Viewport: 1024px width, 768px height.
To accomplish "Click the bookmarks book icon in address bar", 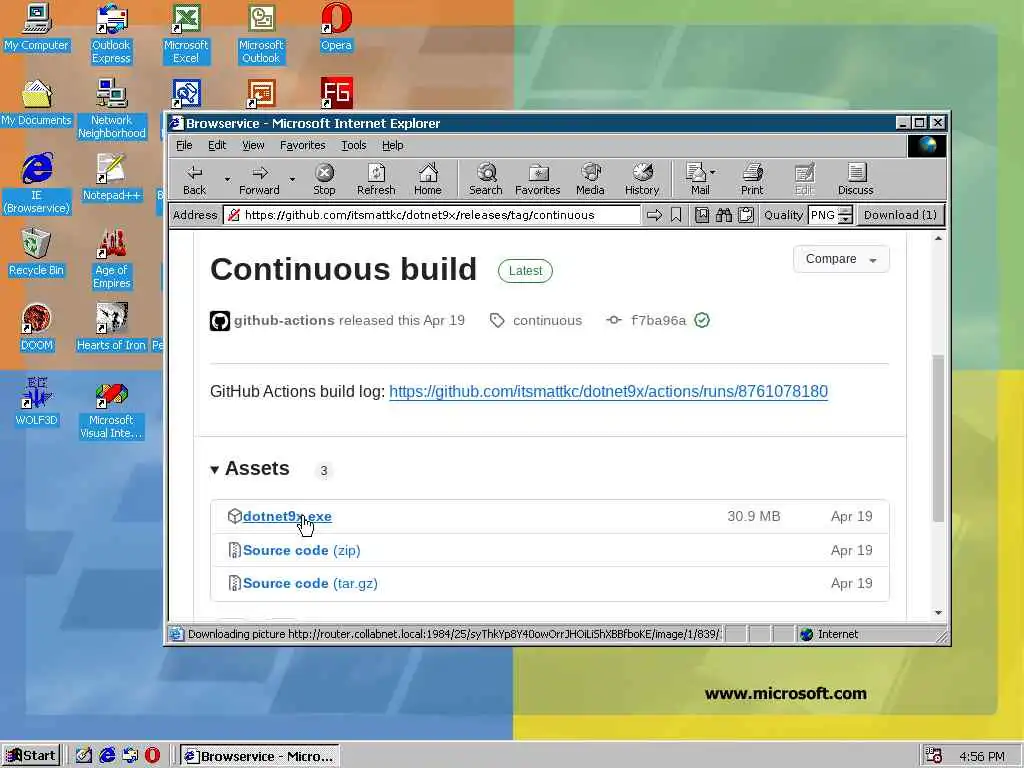I will [x=702, y=215].
